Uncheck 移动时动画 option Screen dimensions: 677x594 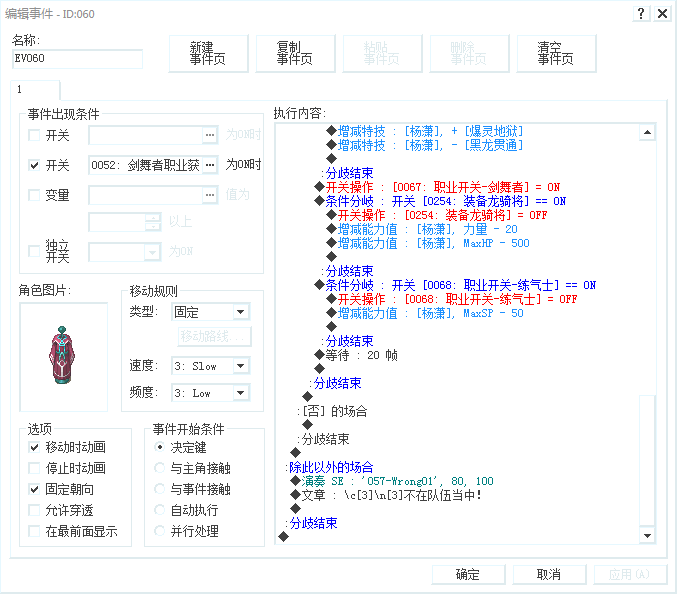(x=34, y=447)
